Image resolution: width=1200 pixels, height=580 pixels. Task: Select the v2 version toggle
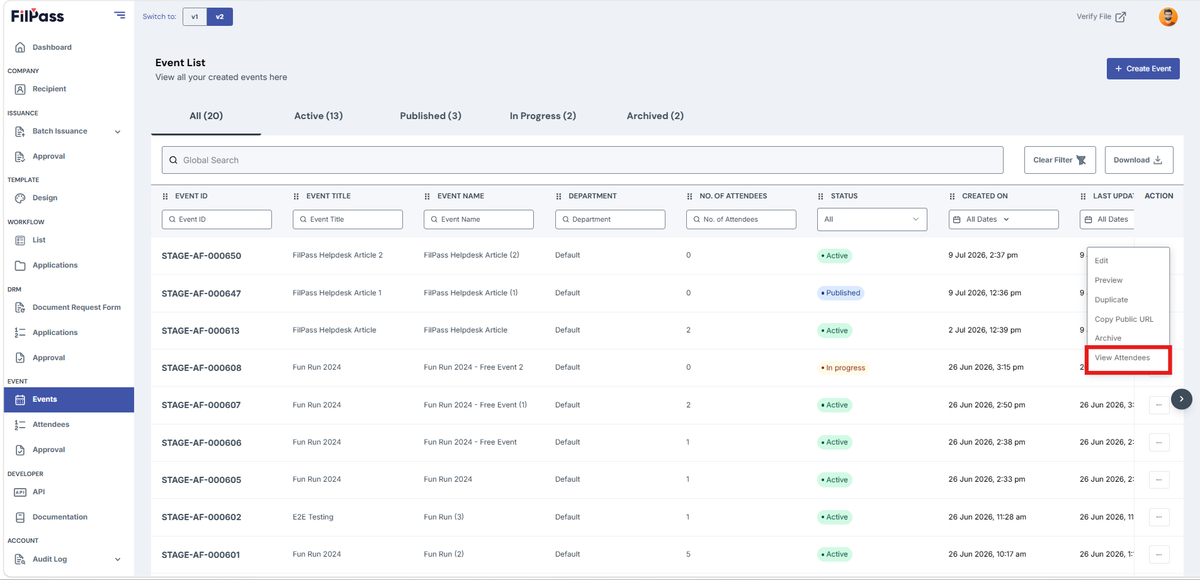tap(220, 17)
